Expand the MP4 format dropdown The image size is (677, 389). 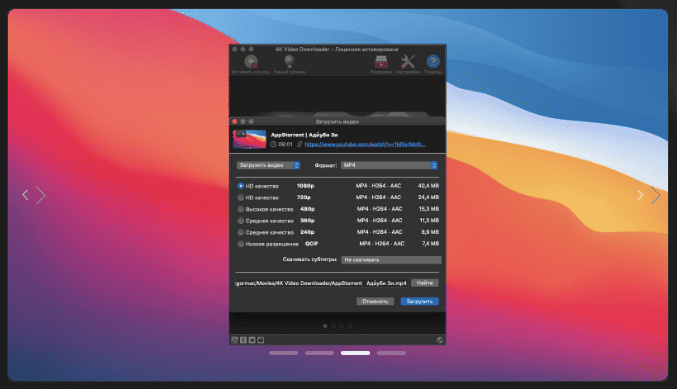(x=389, y=165)
